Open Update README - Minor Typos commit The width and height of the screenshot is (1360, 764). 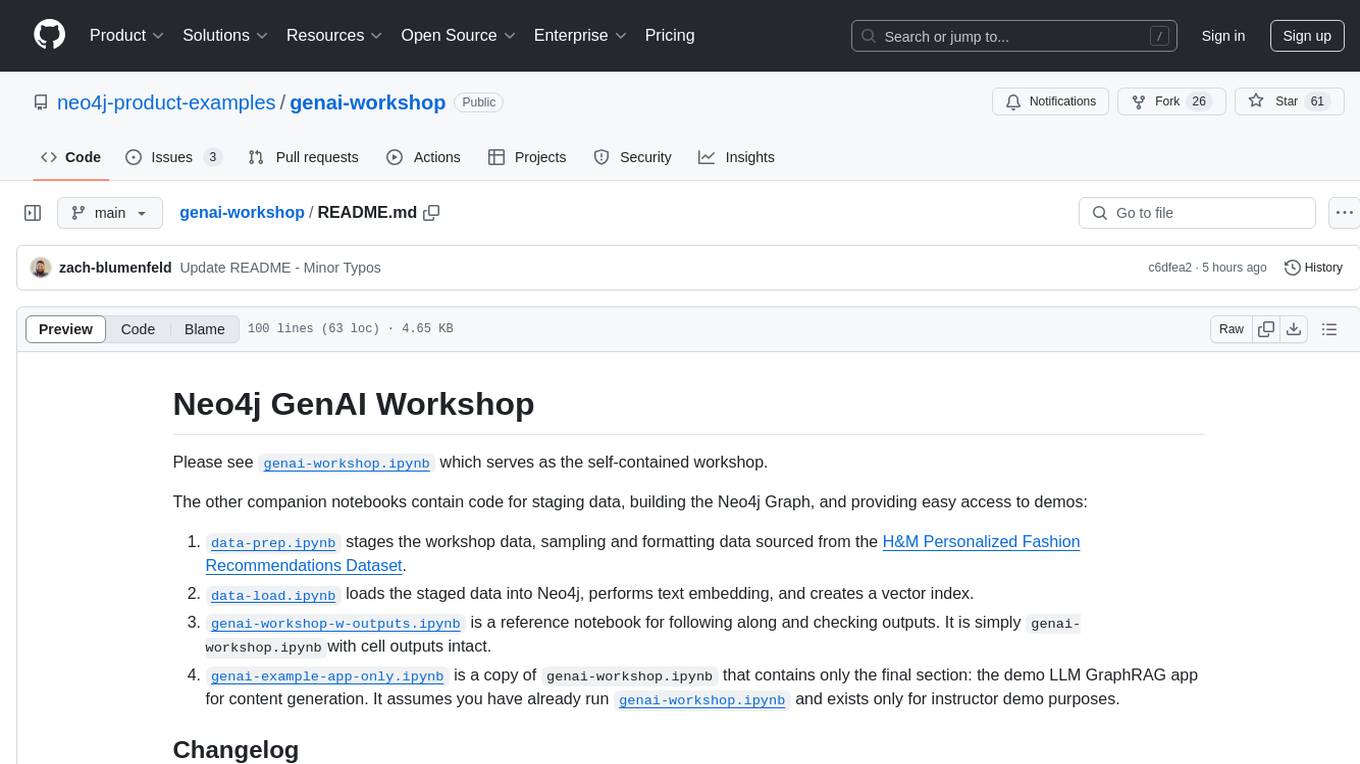(x=280, y=268)
